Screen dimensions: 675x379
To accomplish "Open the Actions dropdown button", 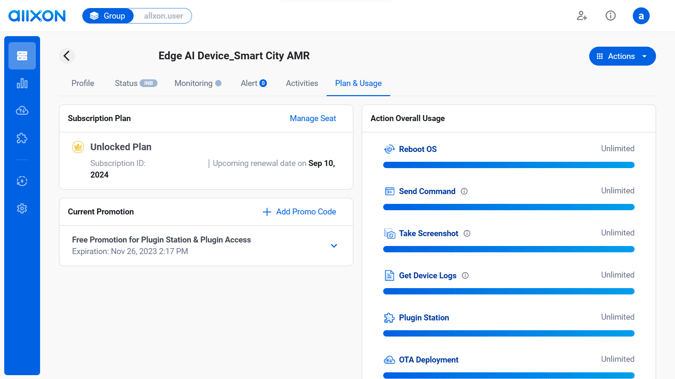I will [622, 56].
